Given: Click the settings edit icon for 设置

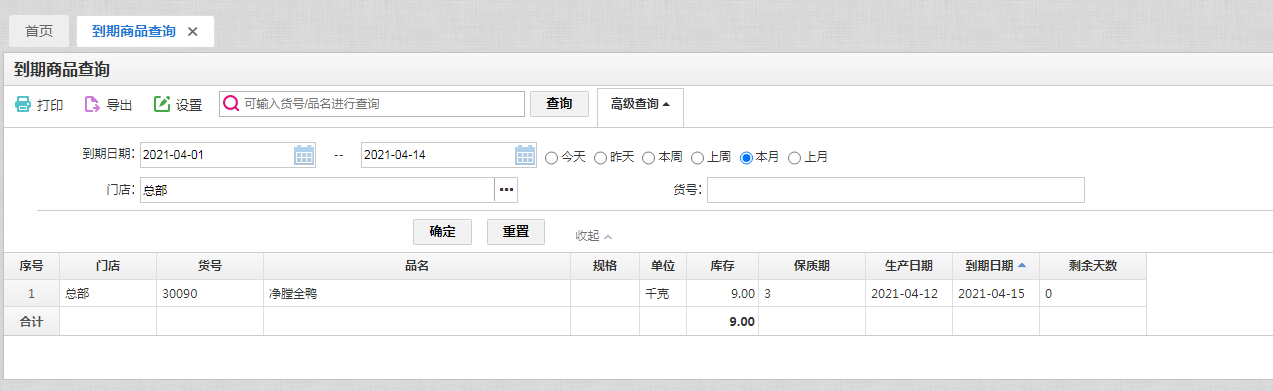Looking at the screenshot, I should (161, 104).
